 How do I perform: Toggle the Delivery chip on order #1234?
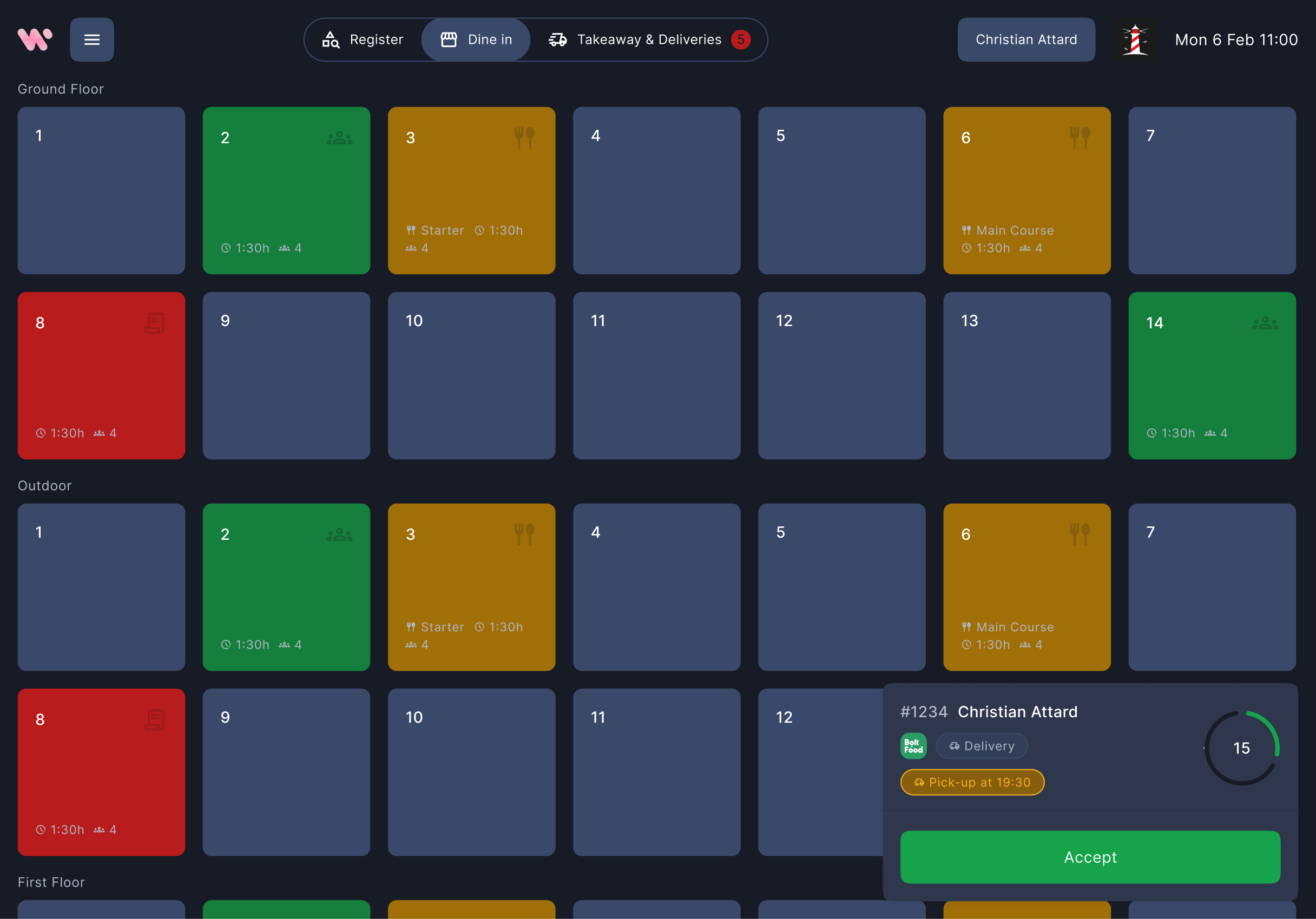tap(981, 745)
